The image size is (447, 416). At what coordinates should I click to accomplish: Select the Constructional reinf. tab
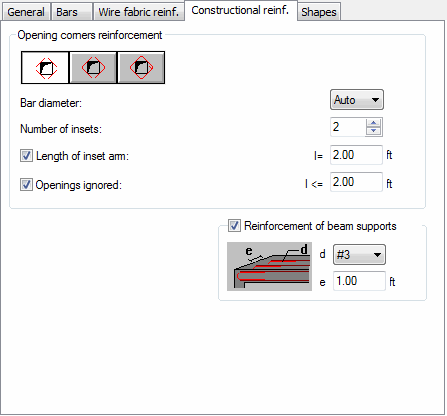pyautogui.click(x=240, y=10)
